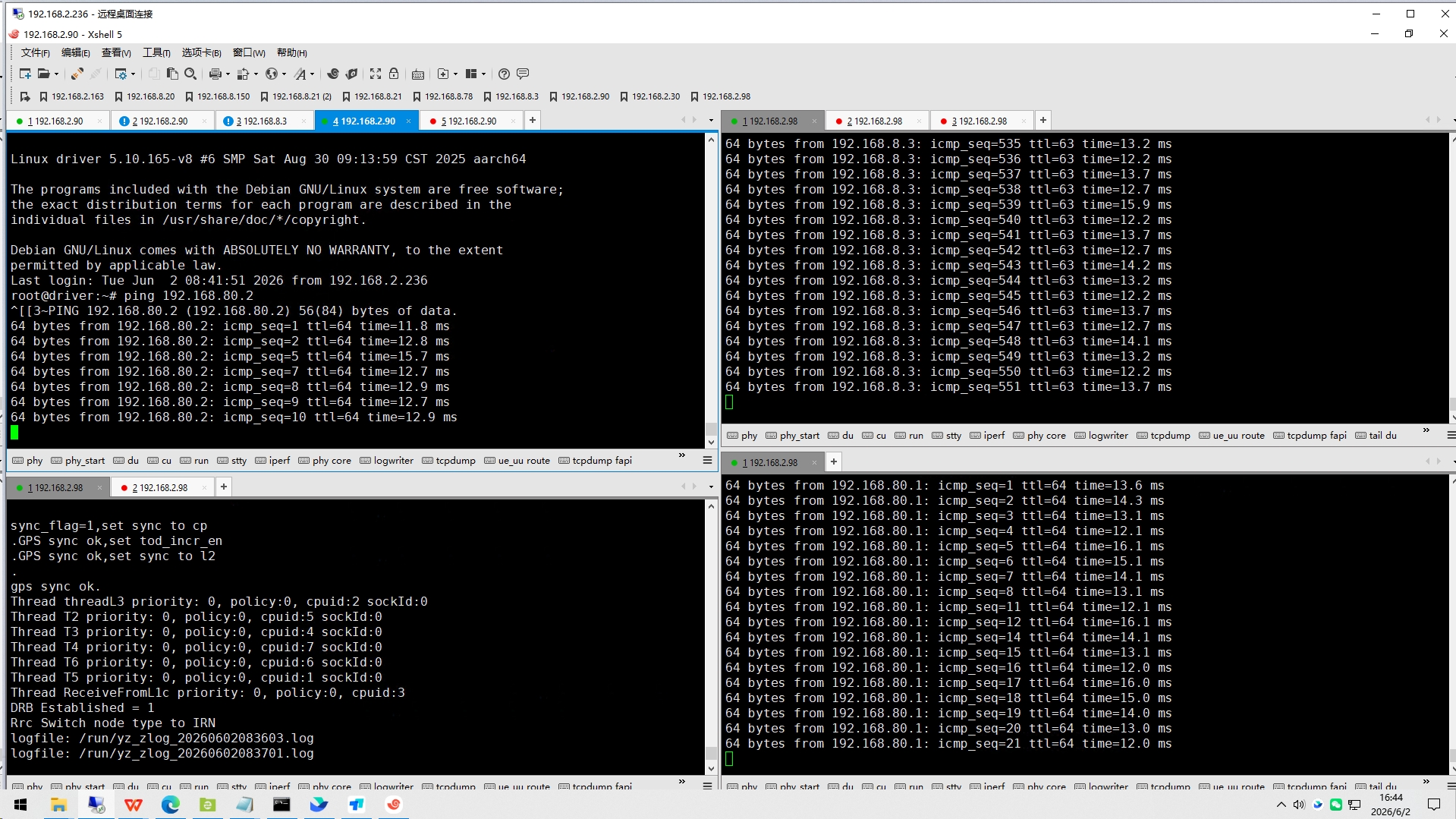Image resolution: width=1456 pixels, height=819 pixels.
Task: Click the Font letter A icon
Action: (x=300, y=74)
